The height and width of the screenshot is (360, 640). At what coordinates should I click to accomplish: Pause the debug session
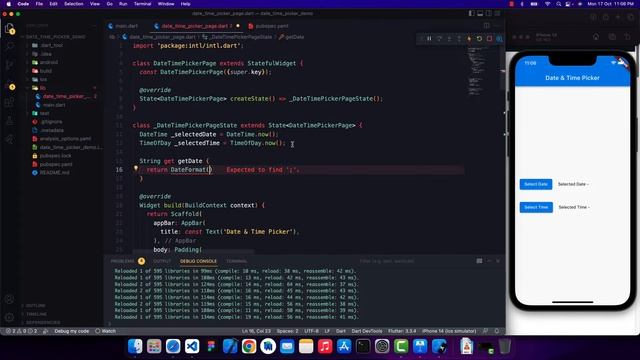tap(429, 39)
